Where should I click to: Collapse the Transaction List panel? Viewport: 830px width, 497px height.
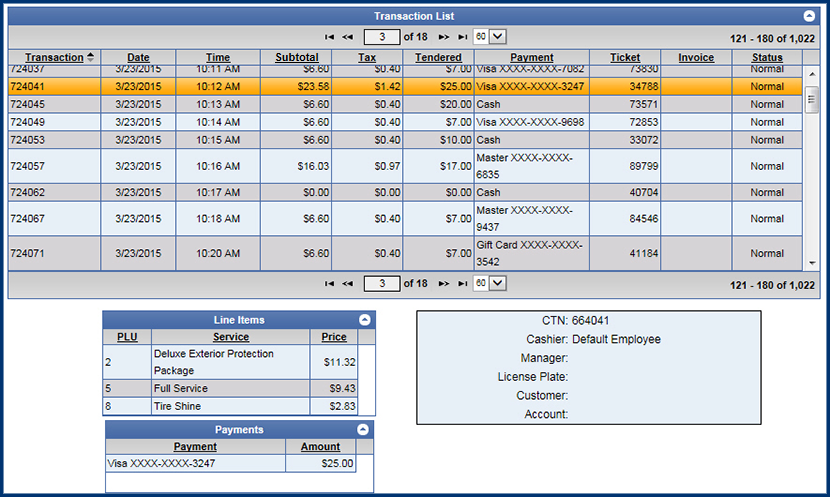coord(809,16)
